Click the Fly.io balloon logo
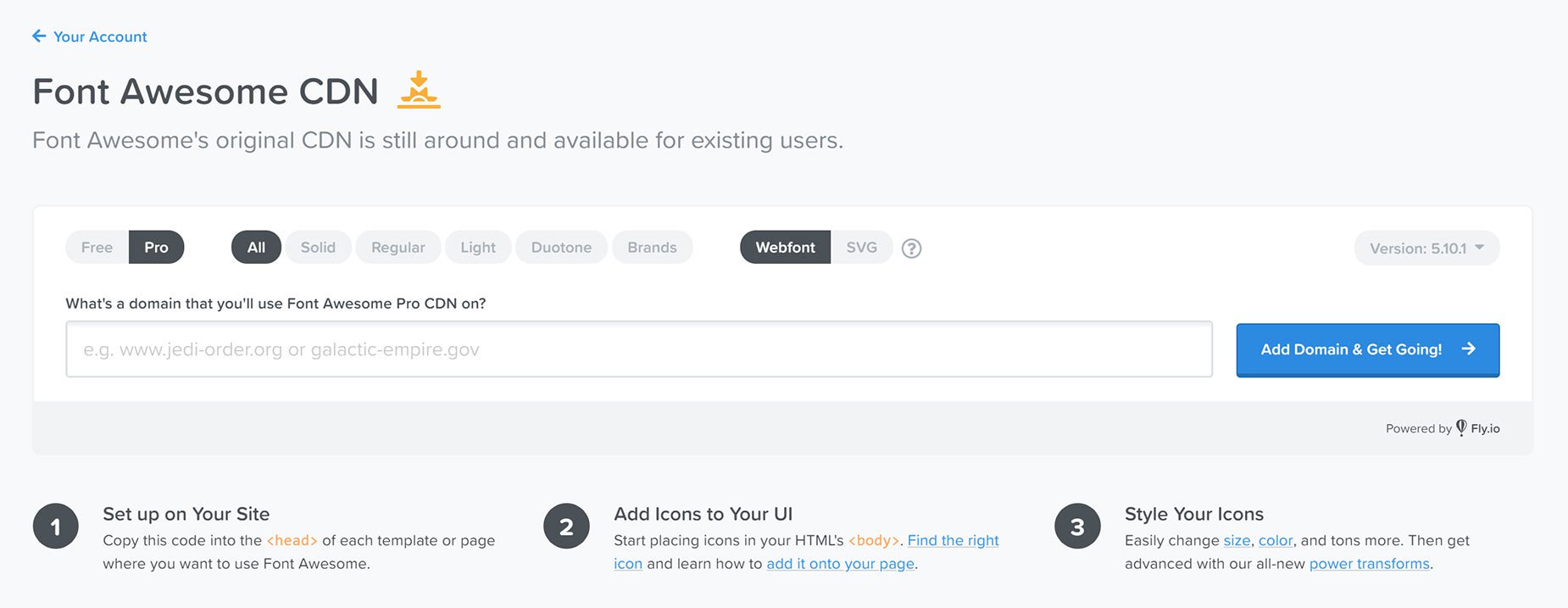The height and width of the screenshot is (608, 1568). [x=1461, y=428]
